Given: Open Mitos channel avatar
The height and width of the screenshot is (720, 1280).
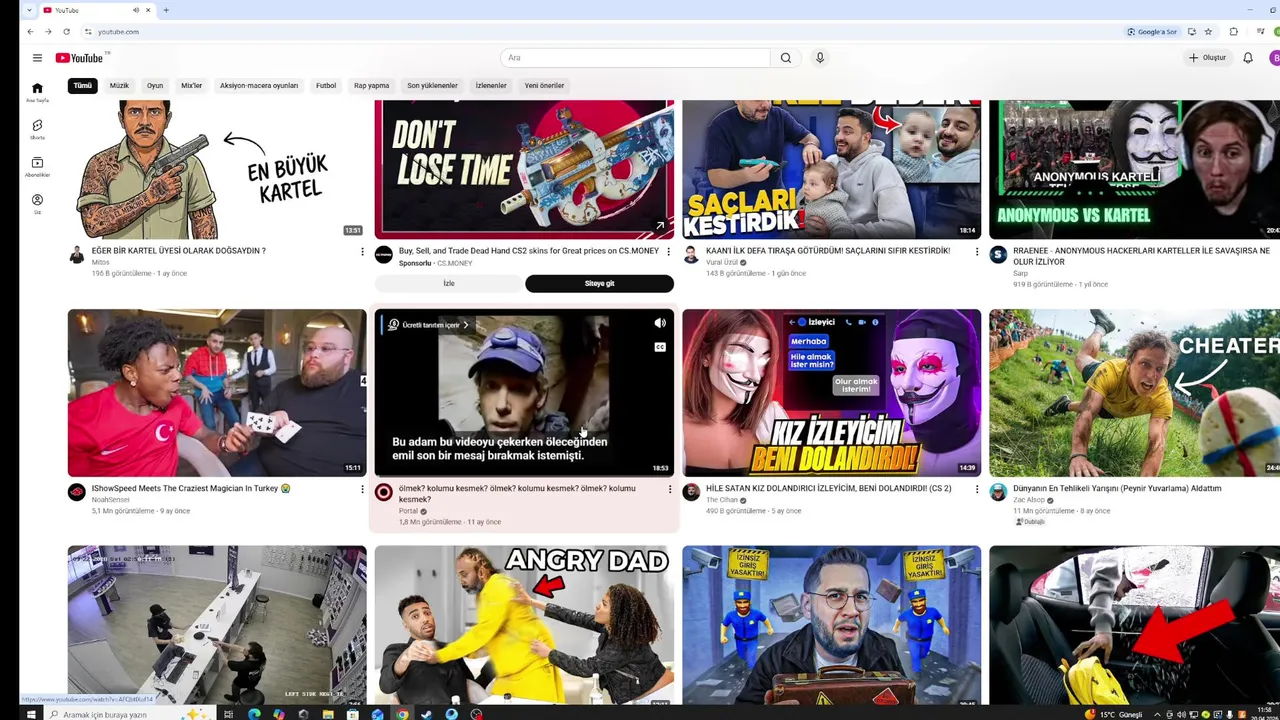Looking at the screenshot, I should 77,255.
